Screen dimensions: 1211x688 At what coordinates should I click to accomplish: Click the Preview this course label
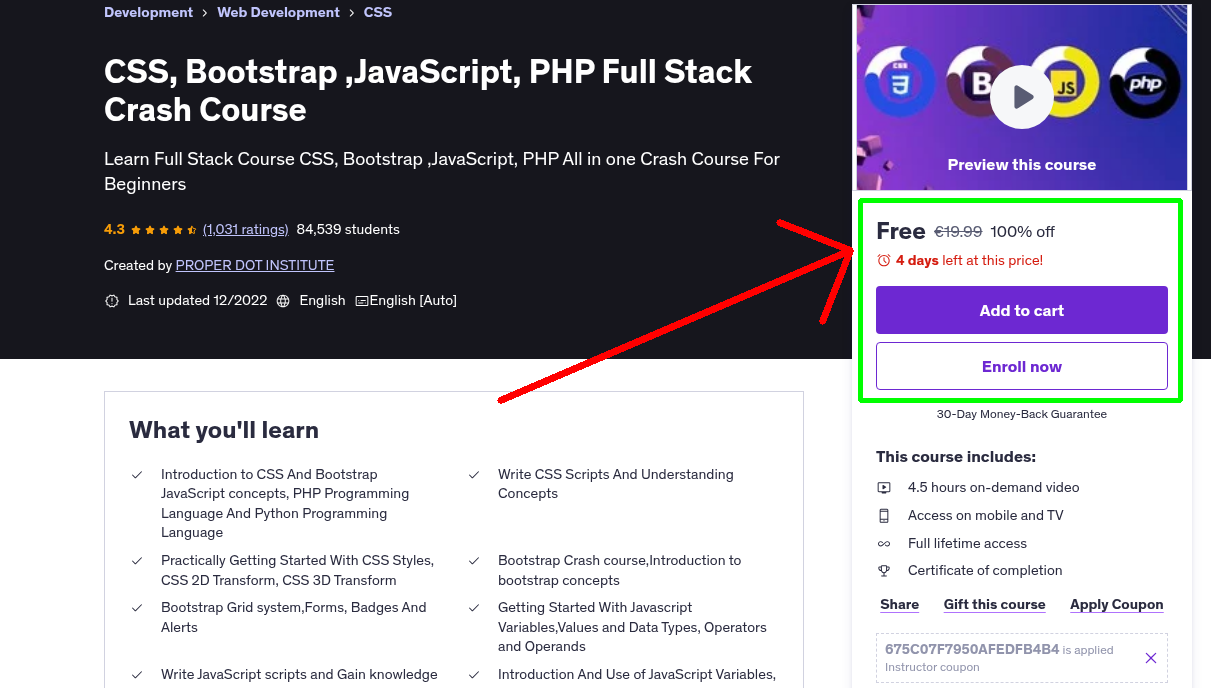point(1022,165)
